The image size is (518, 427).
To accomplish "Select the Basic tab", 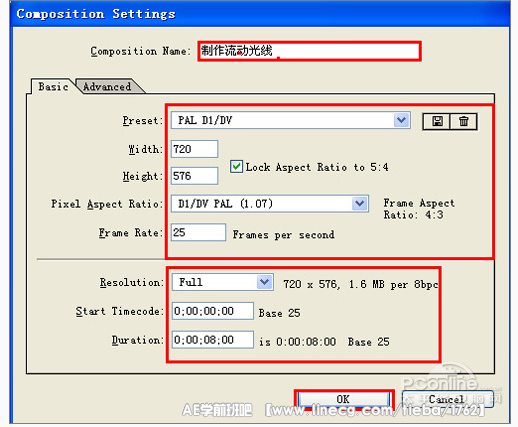I will 53,87.
